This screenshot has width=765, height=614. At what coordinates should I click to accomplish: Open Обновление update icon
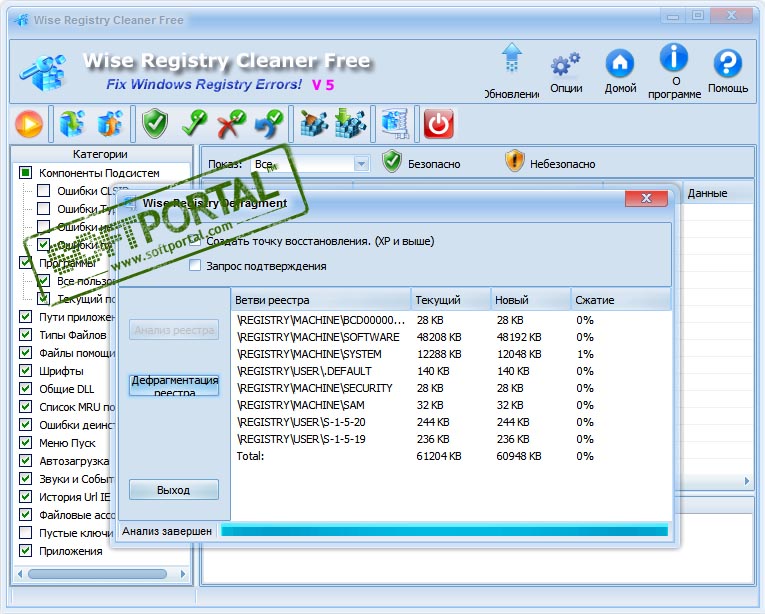(x=511, y=69)
